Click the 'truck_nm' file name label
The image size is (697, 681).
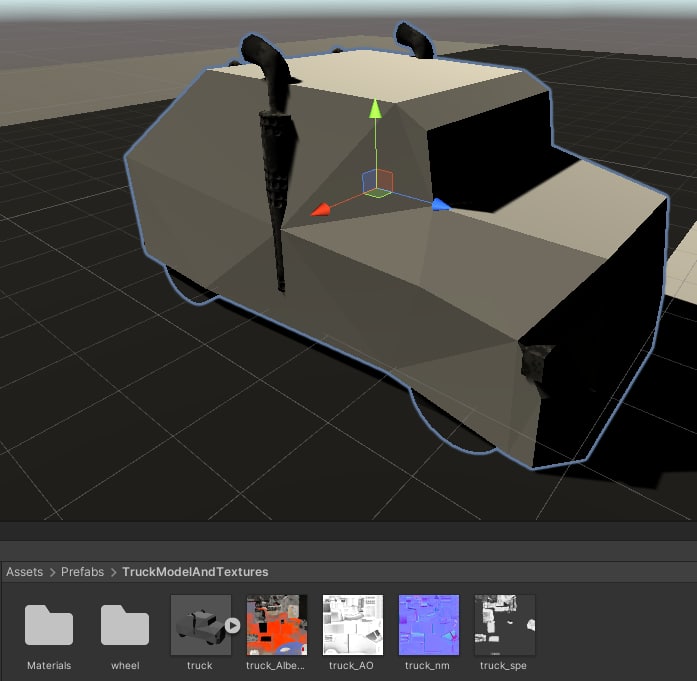(427, 665)
